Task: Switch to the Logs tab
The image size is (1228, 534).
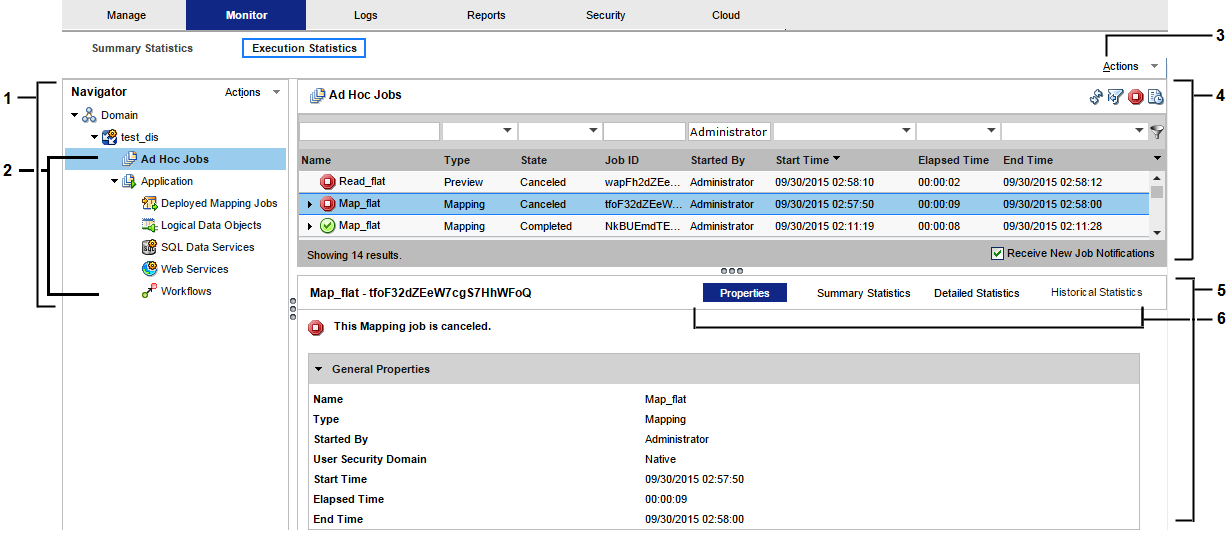Action: pos(366,15)
